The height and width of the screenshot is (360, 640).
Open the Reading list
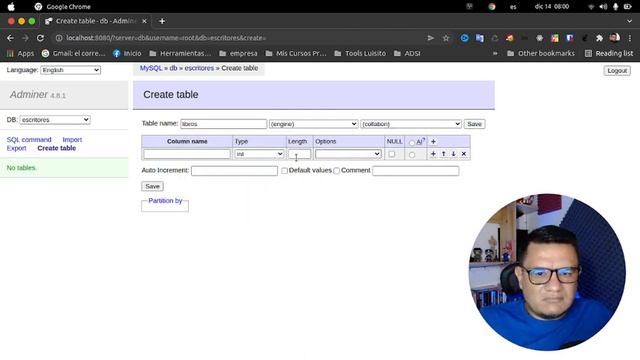609,53
